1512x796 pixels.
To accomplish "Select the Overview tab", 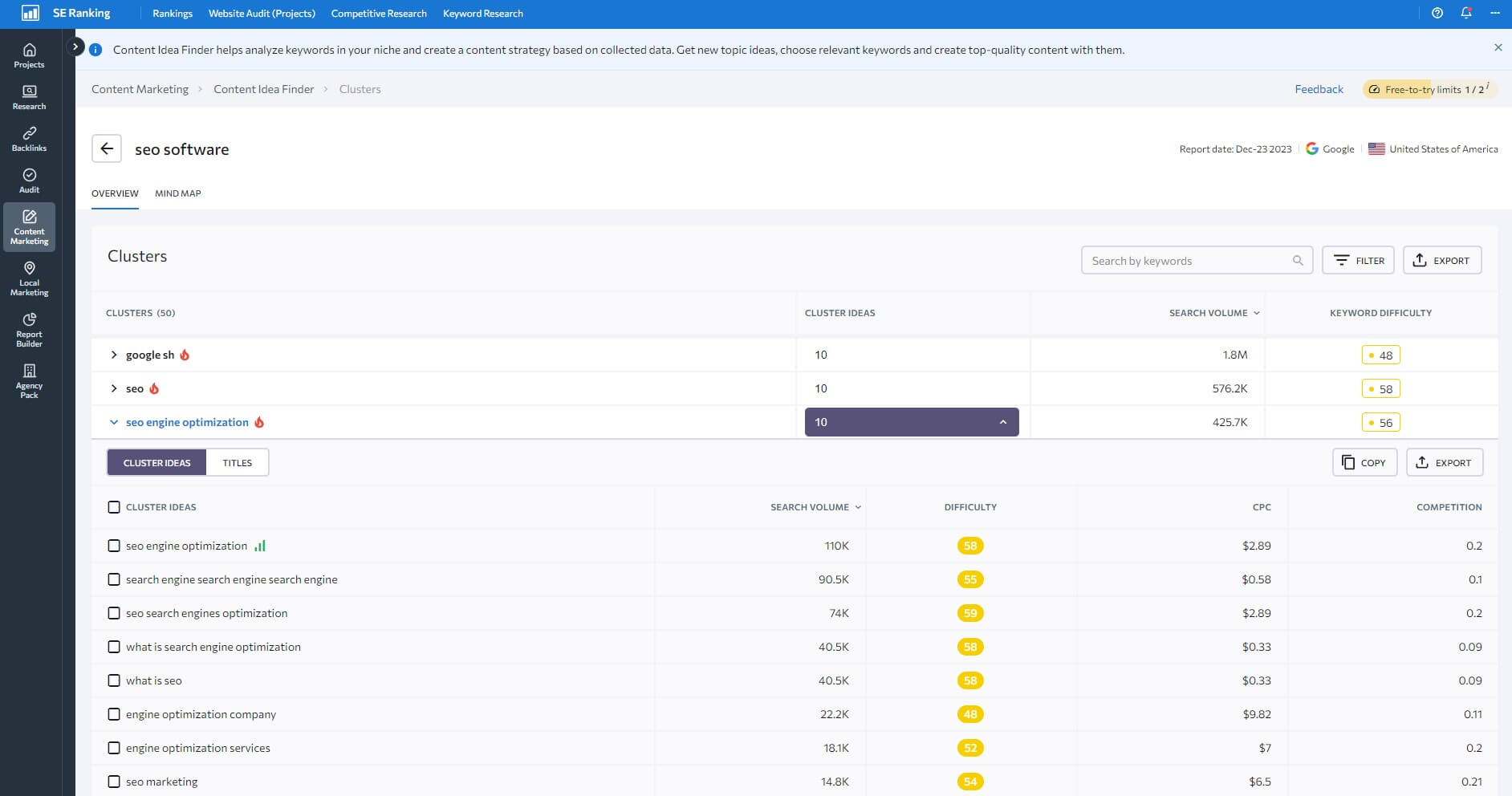I will coord(115,193).
